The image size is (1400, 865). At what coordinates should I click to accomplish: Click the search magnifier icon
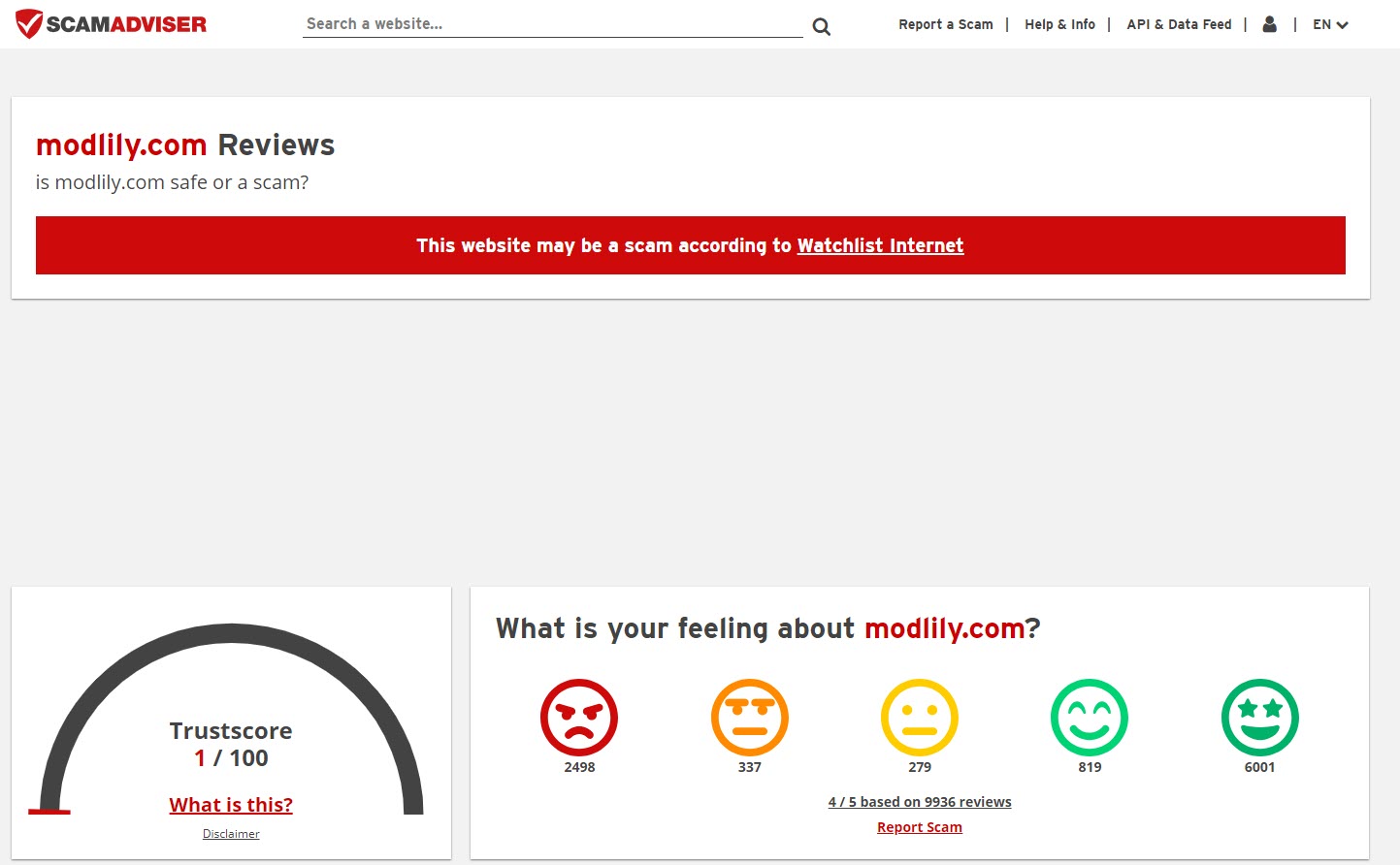point(822,27)
